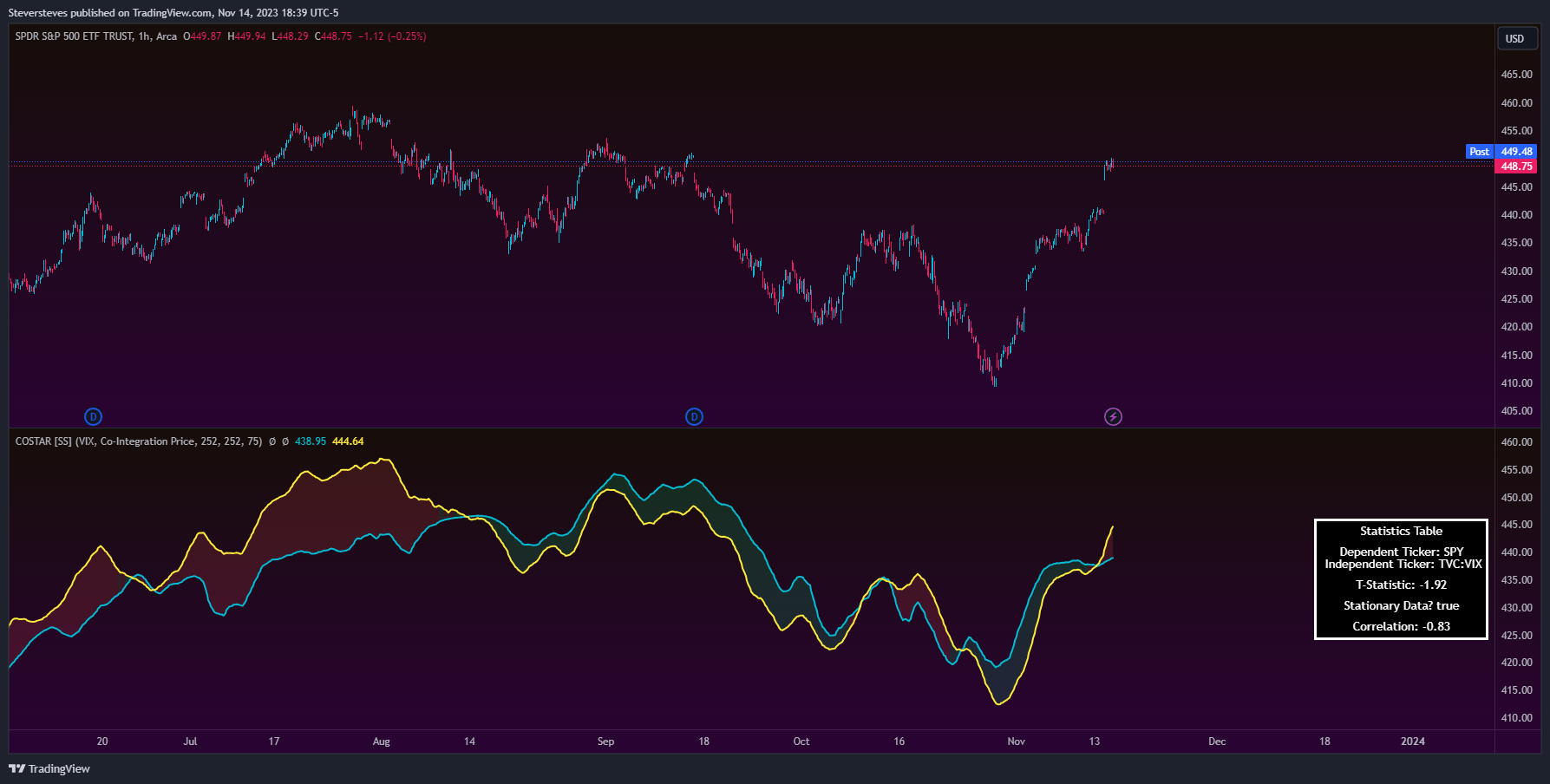Click the Aug label on time axis
1550x784 pixels.
point(381,742)
